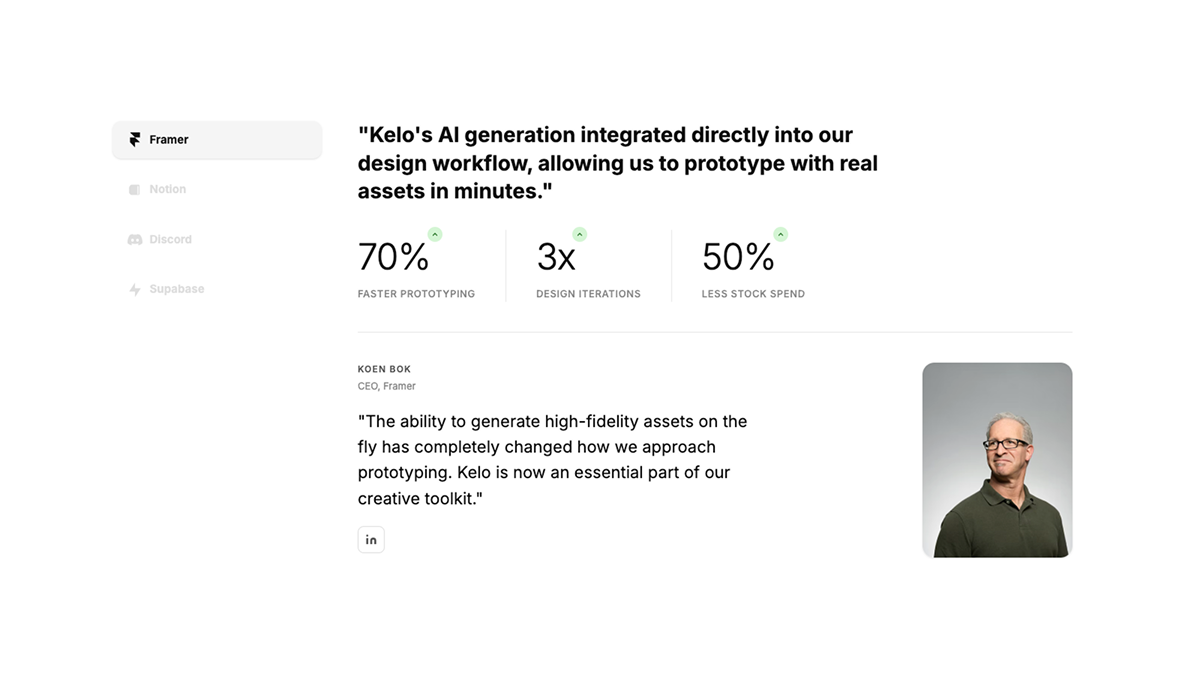
Task: Click the "CEO, Framer" subtitle
Action: coord(387,386)
